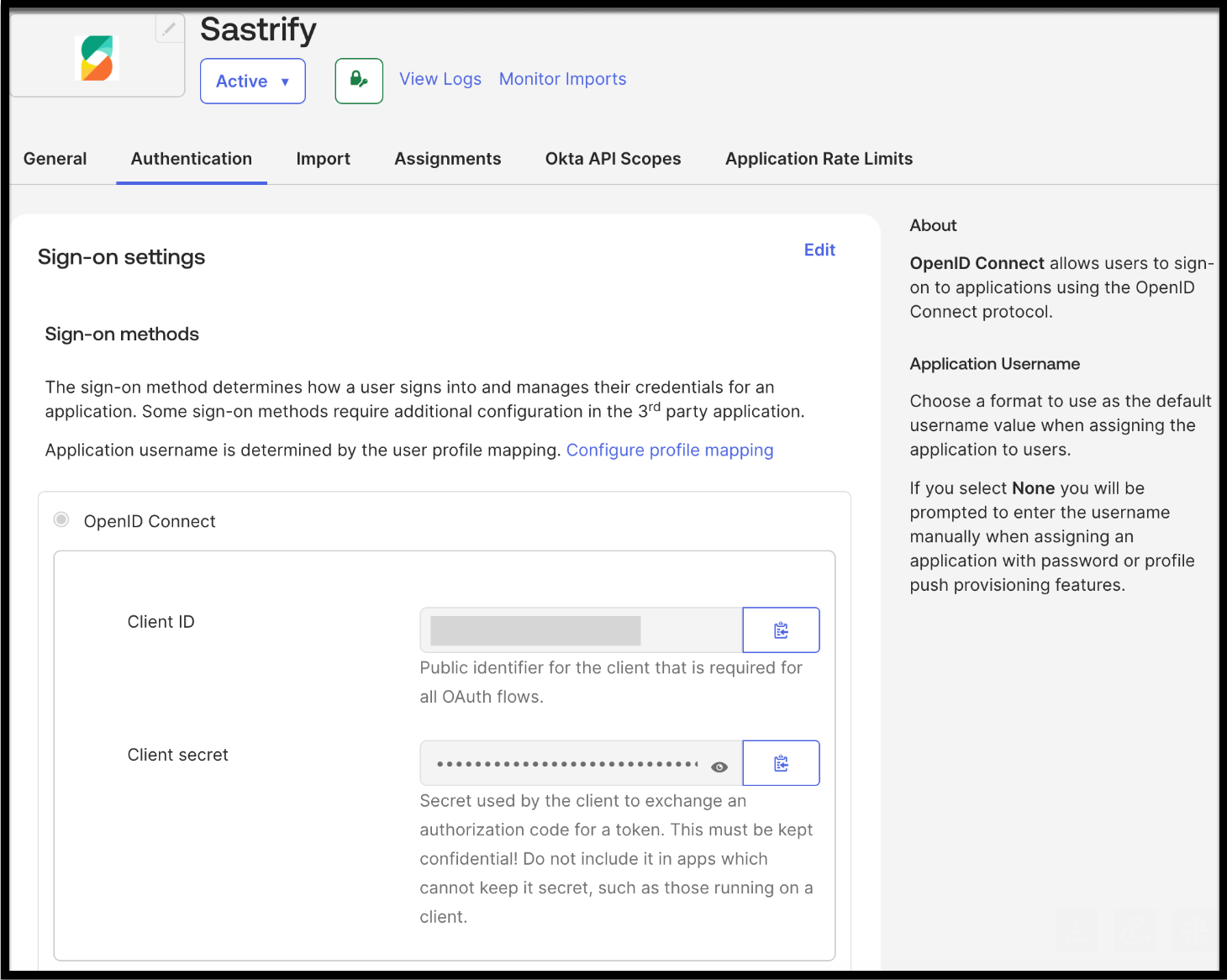This screenshot has height=980, width=1227.
Task: Click the Client ID input field
Action: pyautogui.click(x=582, y=630)
